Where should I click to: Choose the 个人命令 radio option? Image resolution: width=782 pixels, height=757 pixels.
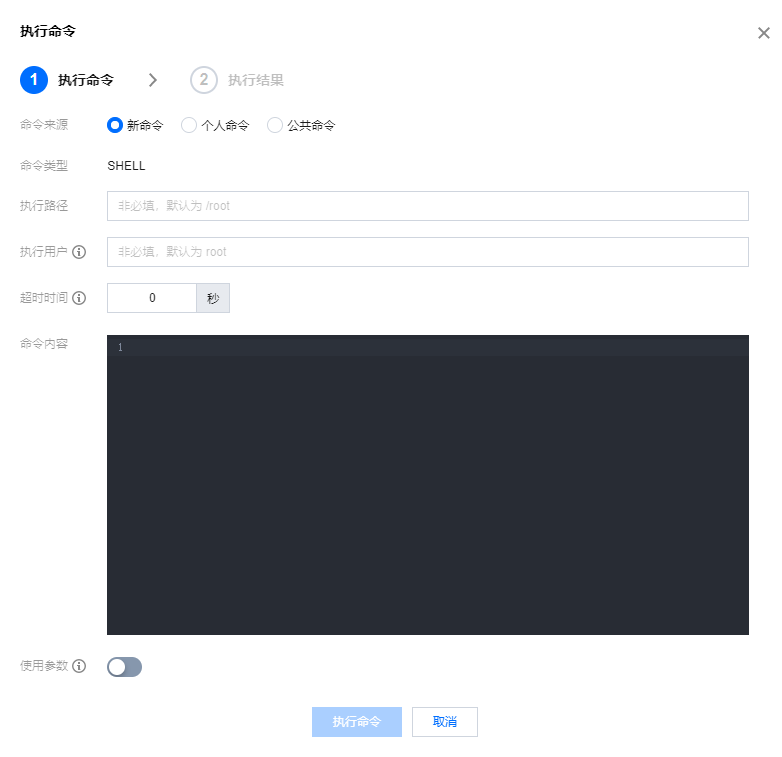[x=189, y=125]
